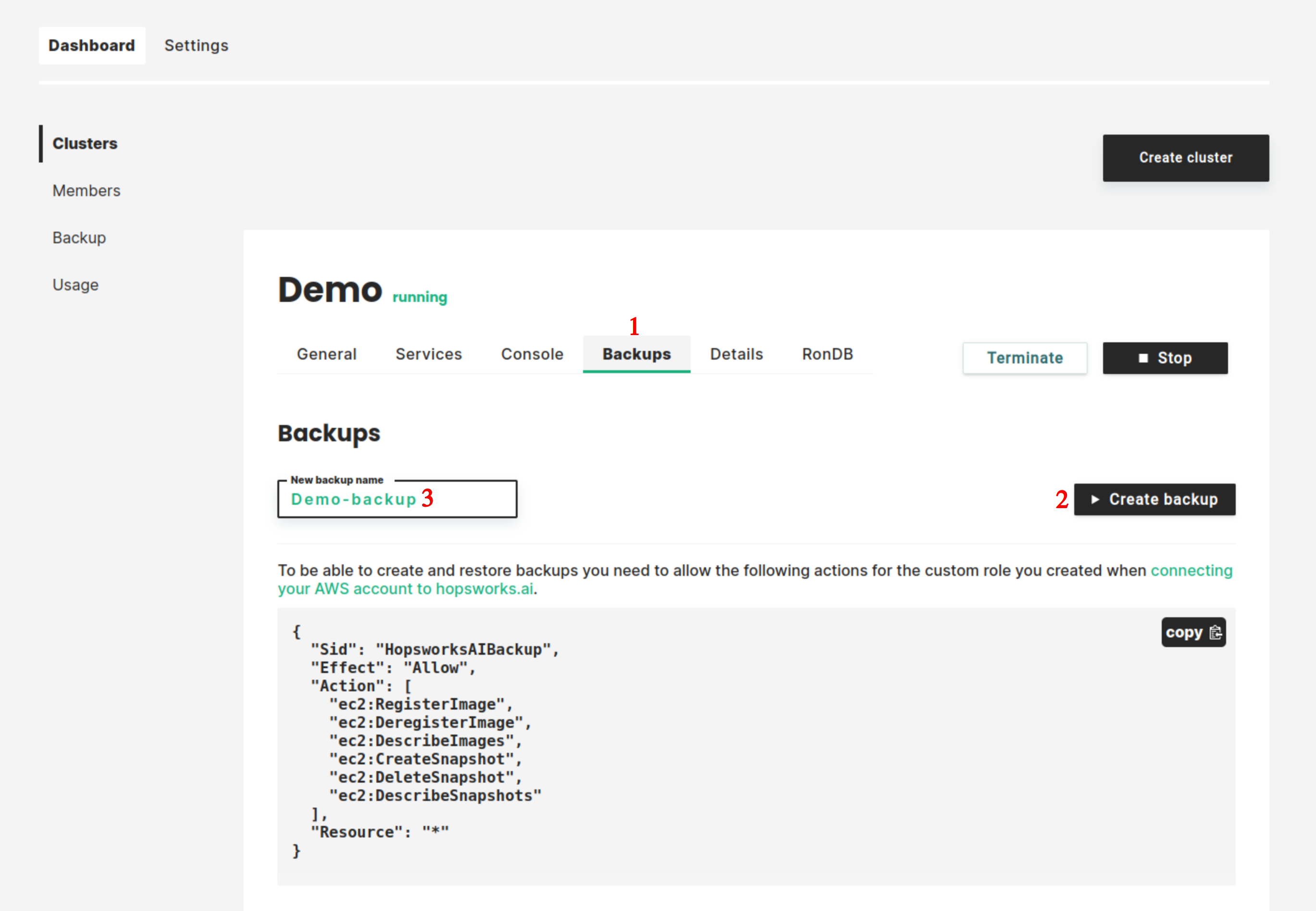Click the Terminate button

(x=1025, y=357)
